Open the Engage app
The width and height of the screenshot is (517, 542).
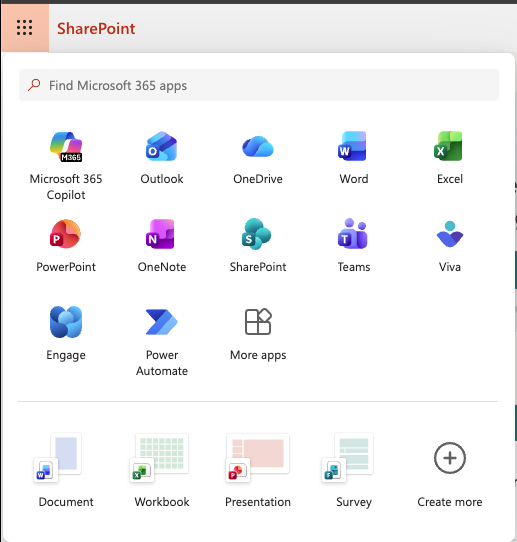(66, 334)
